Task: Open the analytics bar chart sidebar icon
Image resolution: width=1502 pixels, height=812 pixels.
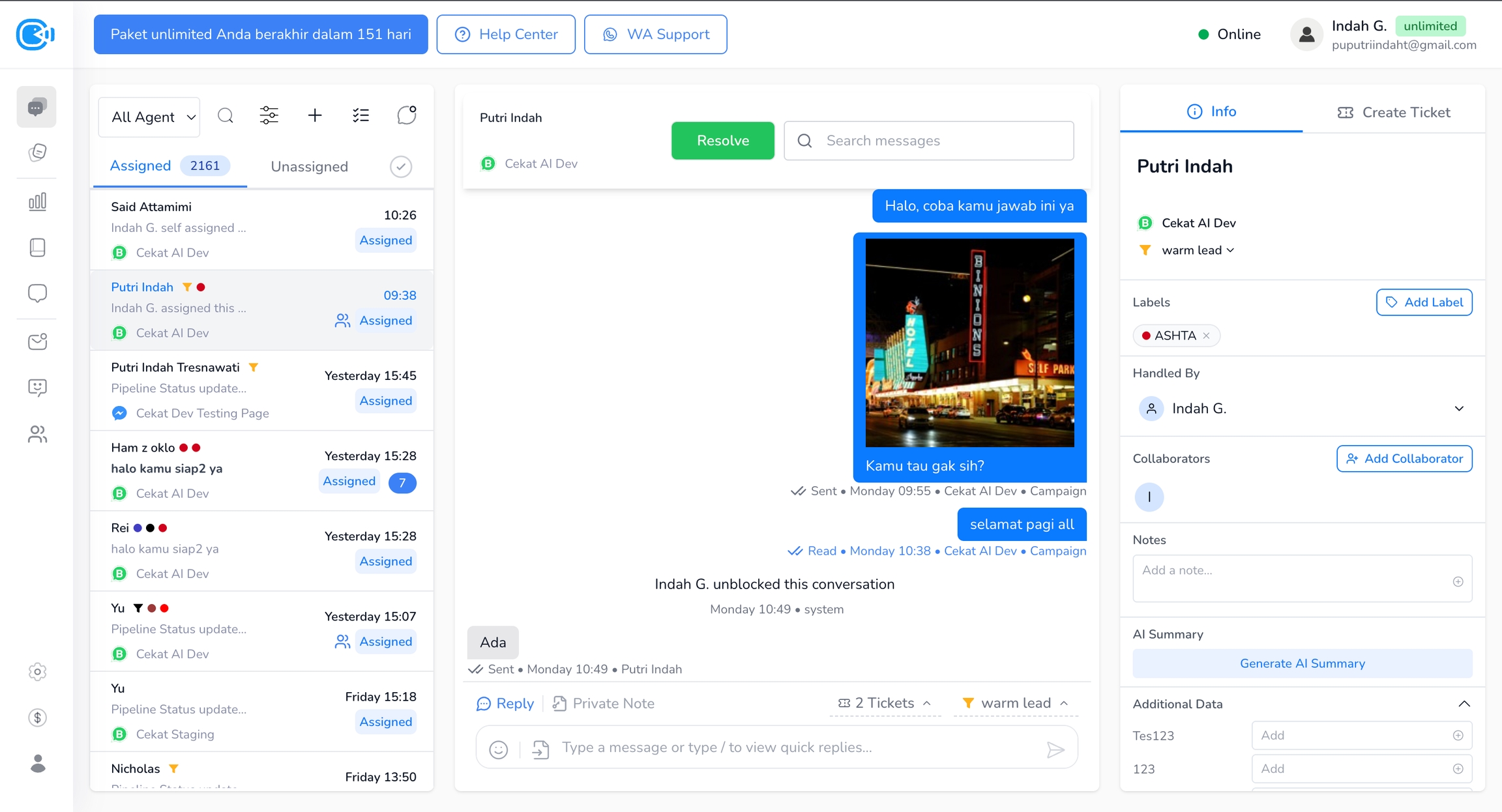Action: coord(37,201)
